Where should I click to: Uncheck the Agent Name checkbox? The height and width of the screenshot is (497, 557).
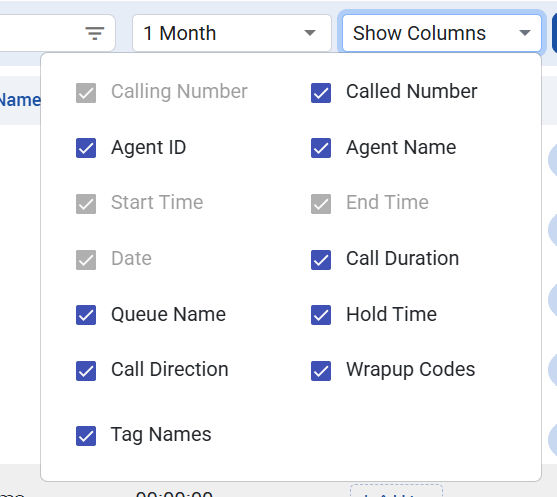coord(321,148)
